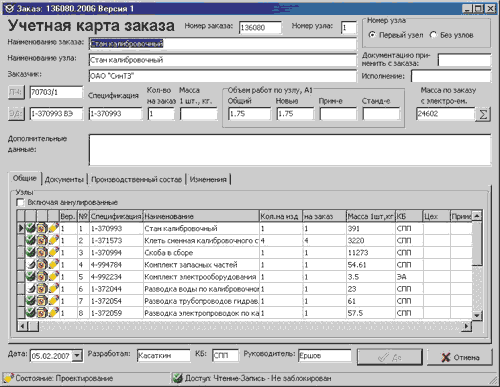Screen dimensions: 500x387
Task: Click the Спецификация column header in table
Action: pyautogui.click(x=116, y=216)
